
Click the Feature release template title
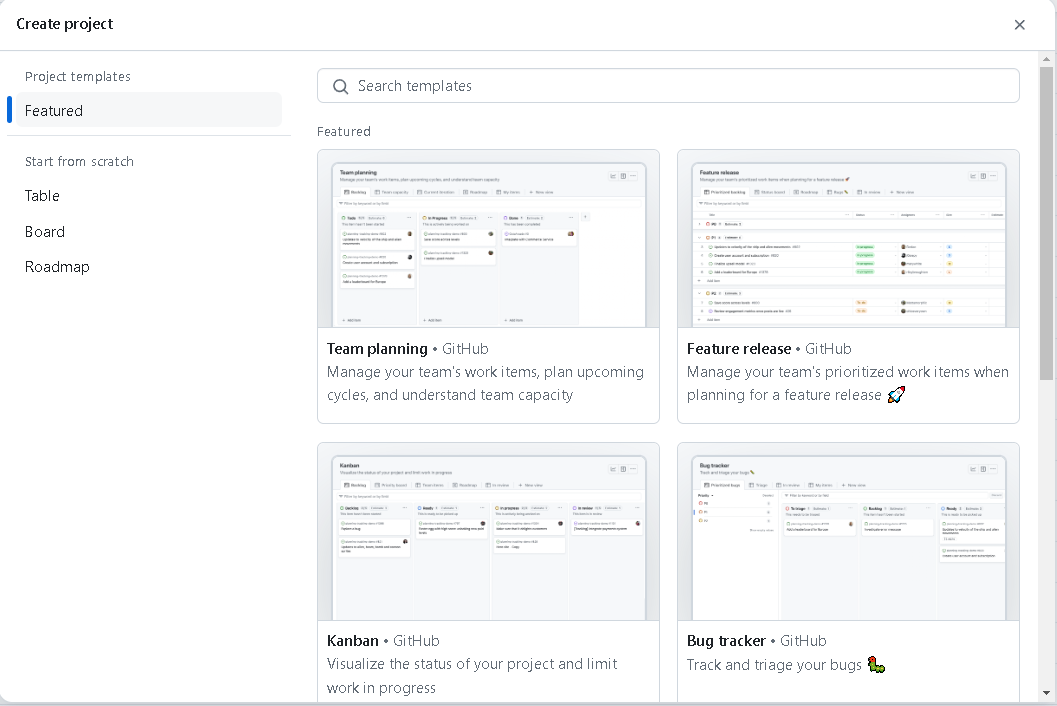pos(739,349)
